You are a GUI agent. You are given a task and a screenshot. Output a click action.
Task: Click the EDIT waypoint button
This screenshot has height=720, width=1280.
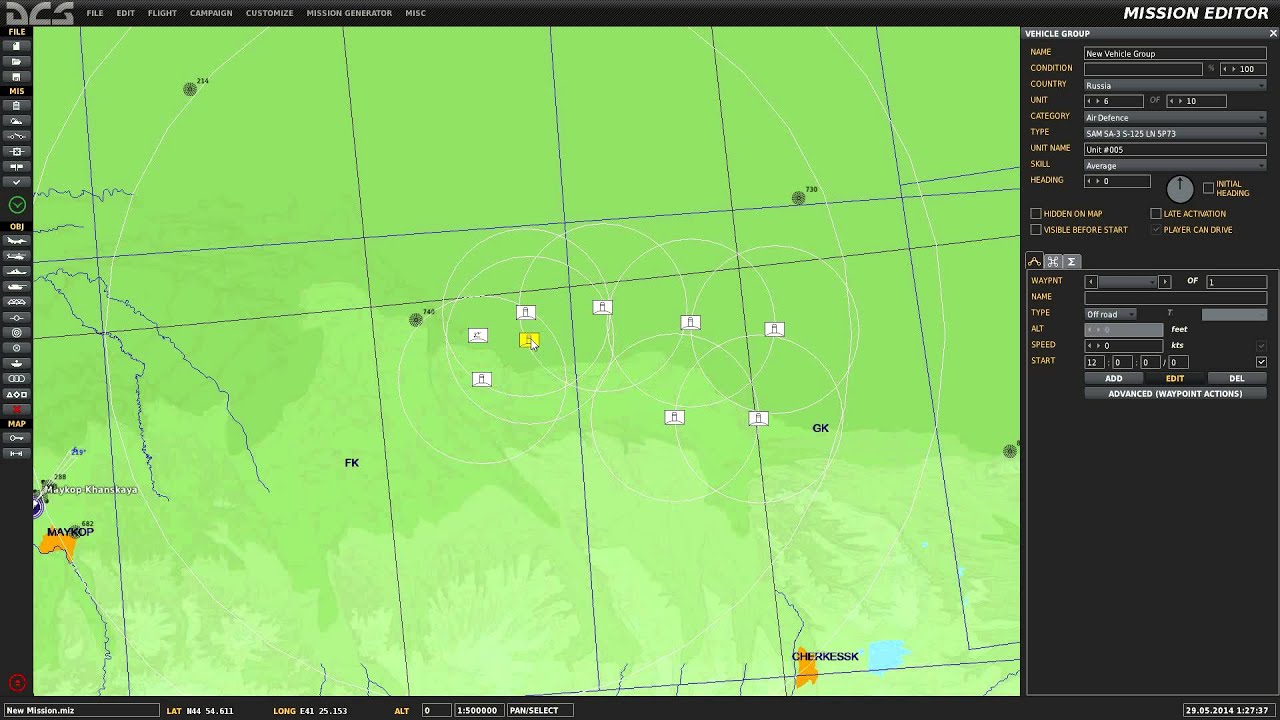[1175, 379]
